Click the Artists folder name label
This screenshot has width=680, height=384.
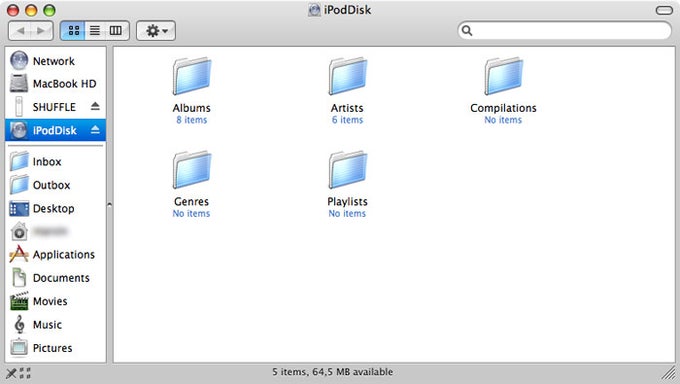[347, 108]
